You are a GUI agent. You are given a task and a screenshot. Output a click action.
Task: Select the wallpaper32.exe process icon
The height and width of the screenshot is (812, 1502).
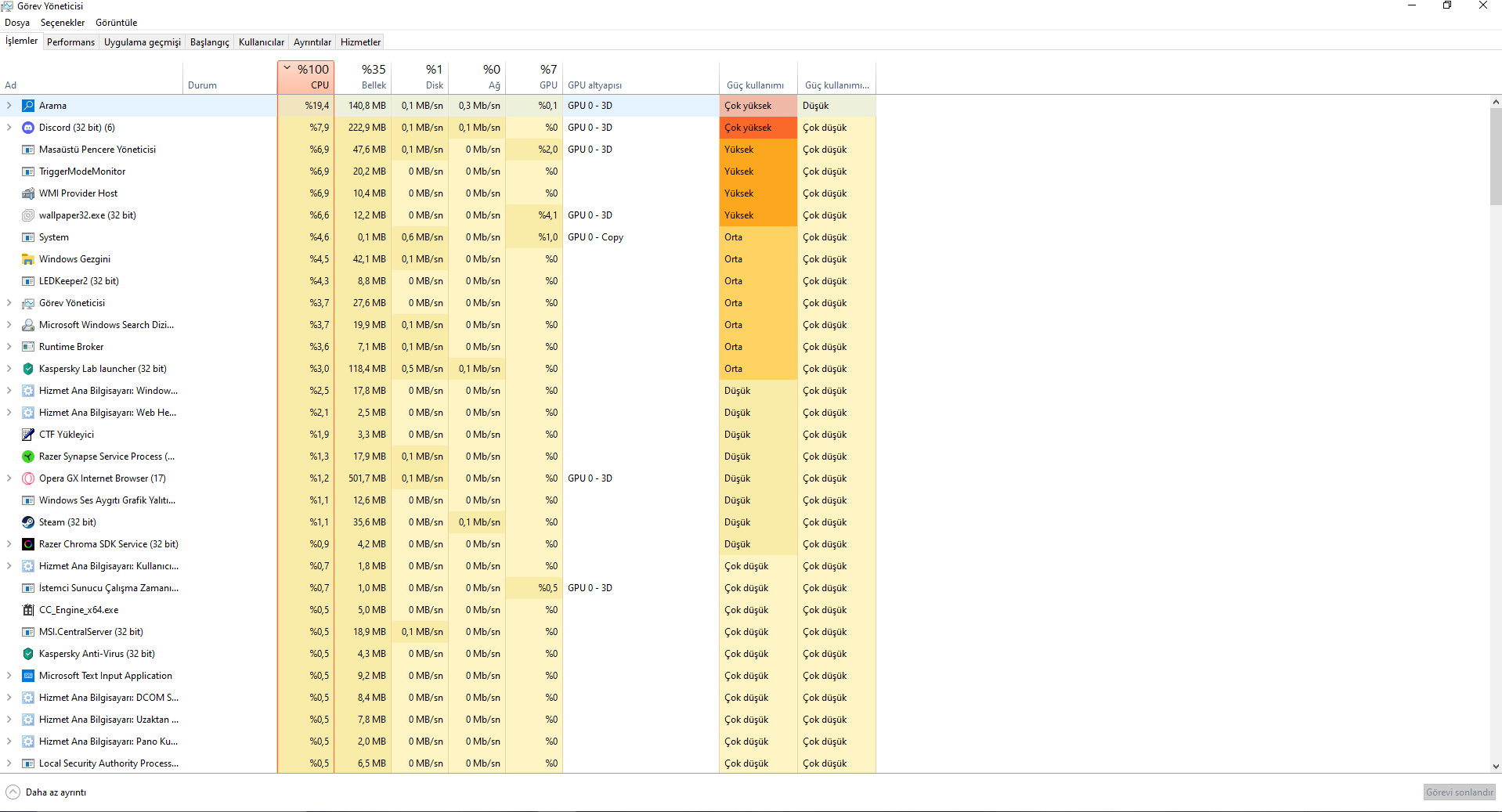pyautogui.click(x=27, y=215)
